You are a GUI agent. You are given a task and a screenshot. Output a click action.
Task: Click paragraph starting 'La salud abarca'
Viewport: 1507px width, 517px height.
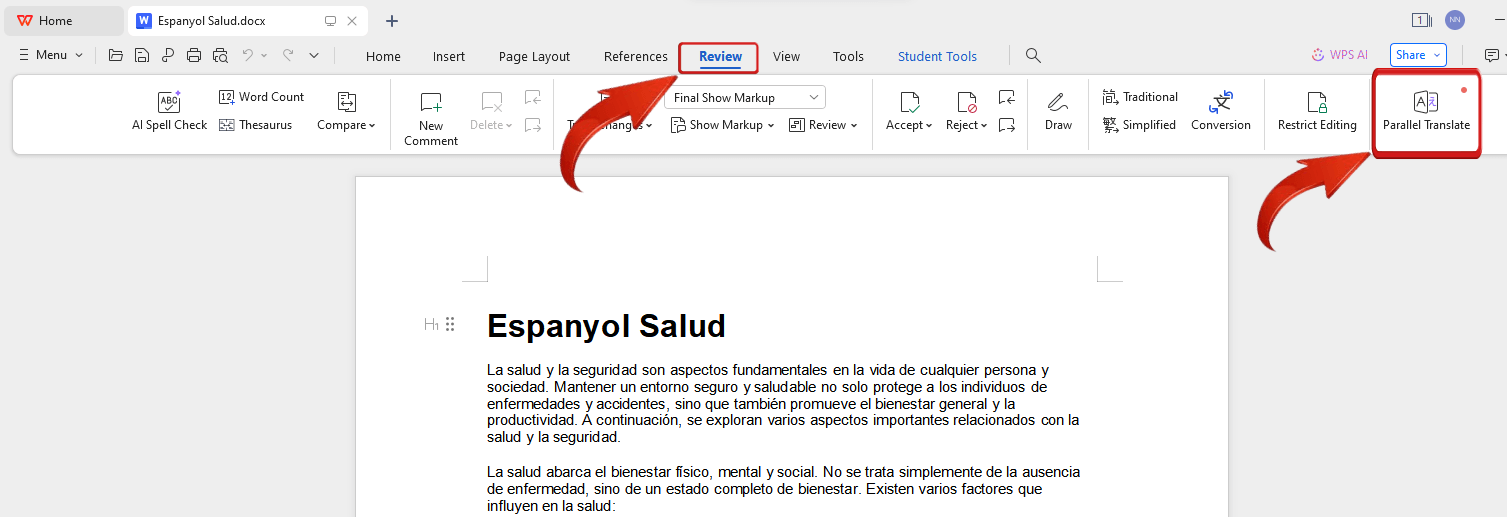tap(783, 489)
